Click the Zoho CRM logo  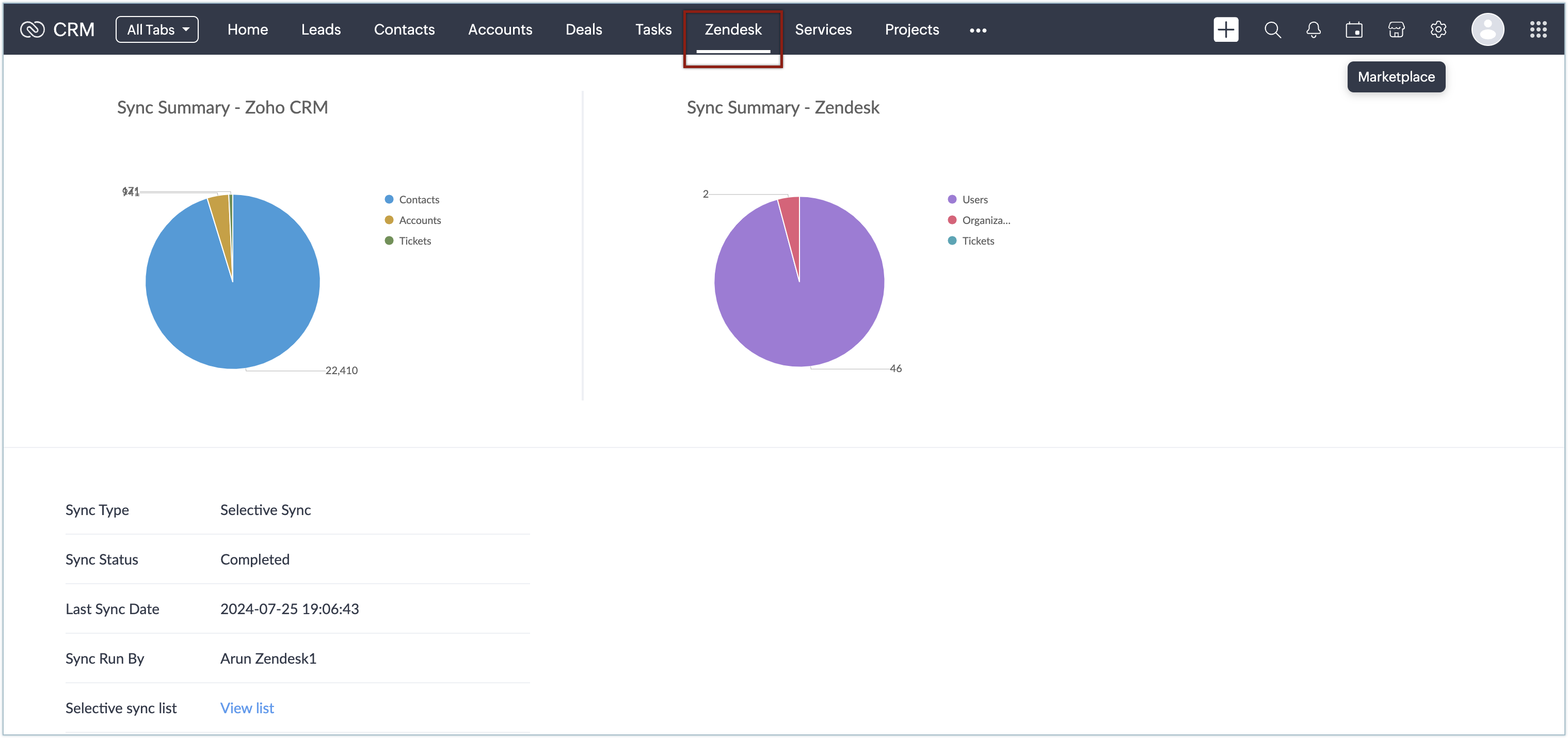click(x=57, y=29)
